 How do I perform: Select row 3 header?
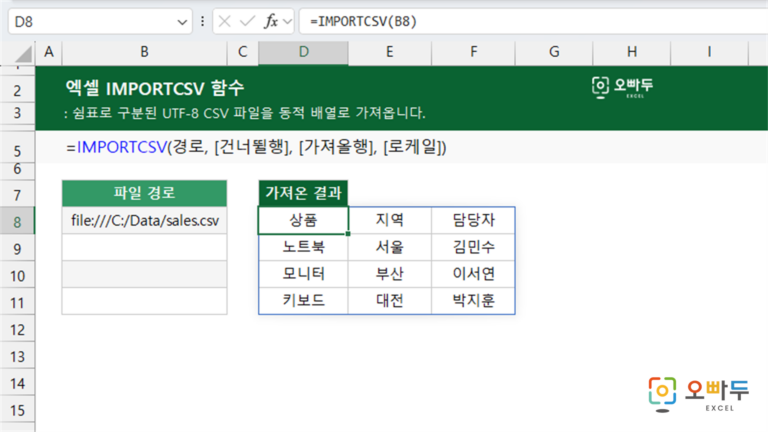point(18,113)
